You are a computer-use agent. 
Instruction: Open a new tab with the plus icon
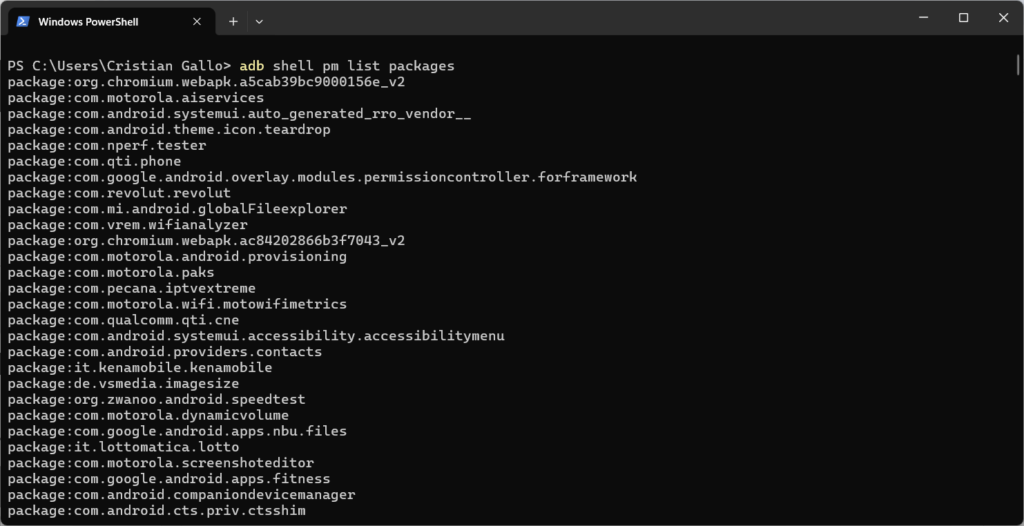coord(233,21)
